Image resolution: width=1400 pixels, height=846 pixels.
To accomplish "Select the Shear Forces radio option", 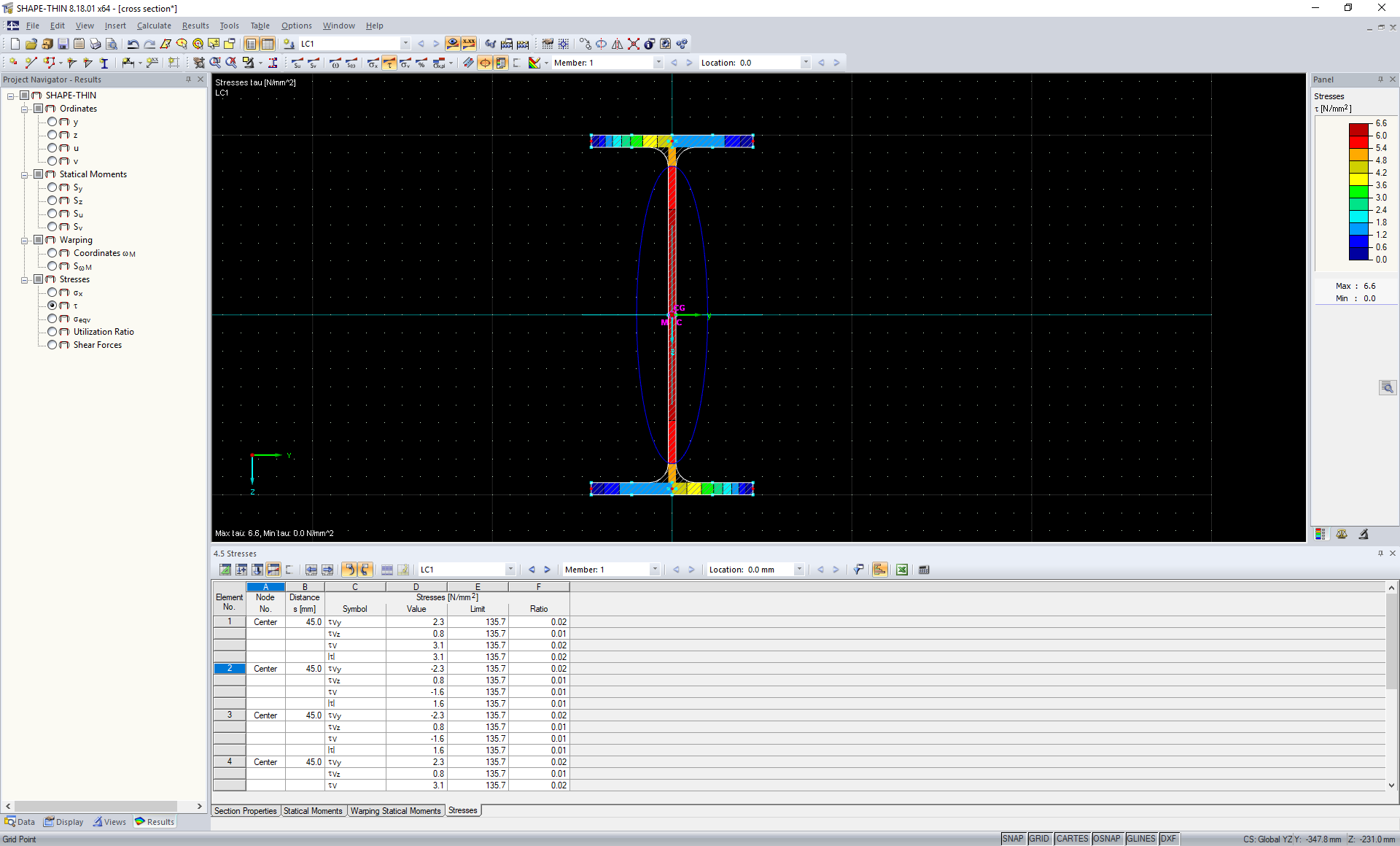I will 52,345.
